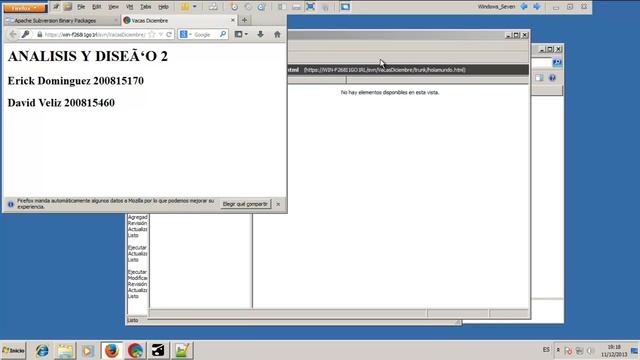Open the media player taskbar icon
Image resolution: width=640 pixels, height=360 pixels.
click(88, 351)
